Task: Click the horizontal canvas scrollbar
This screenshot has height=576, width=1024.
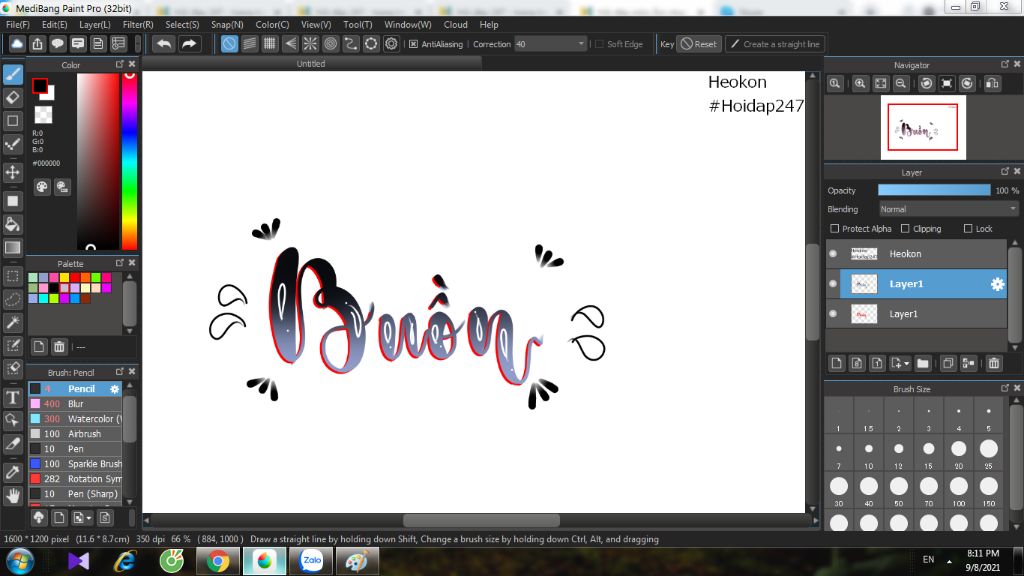Action: coord(481,520)
